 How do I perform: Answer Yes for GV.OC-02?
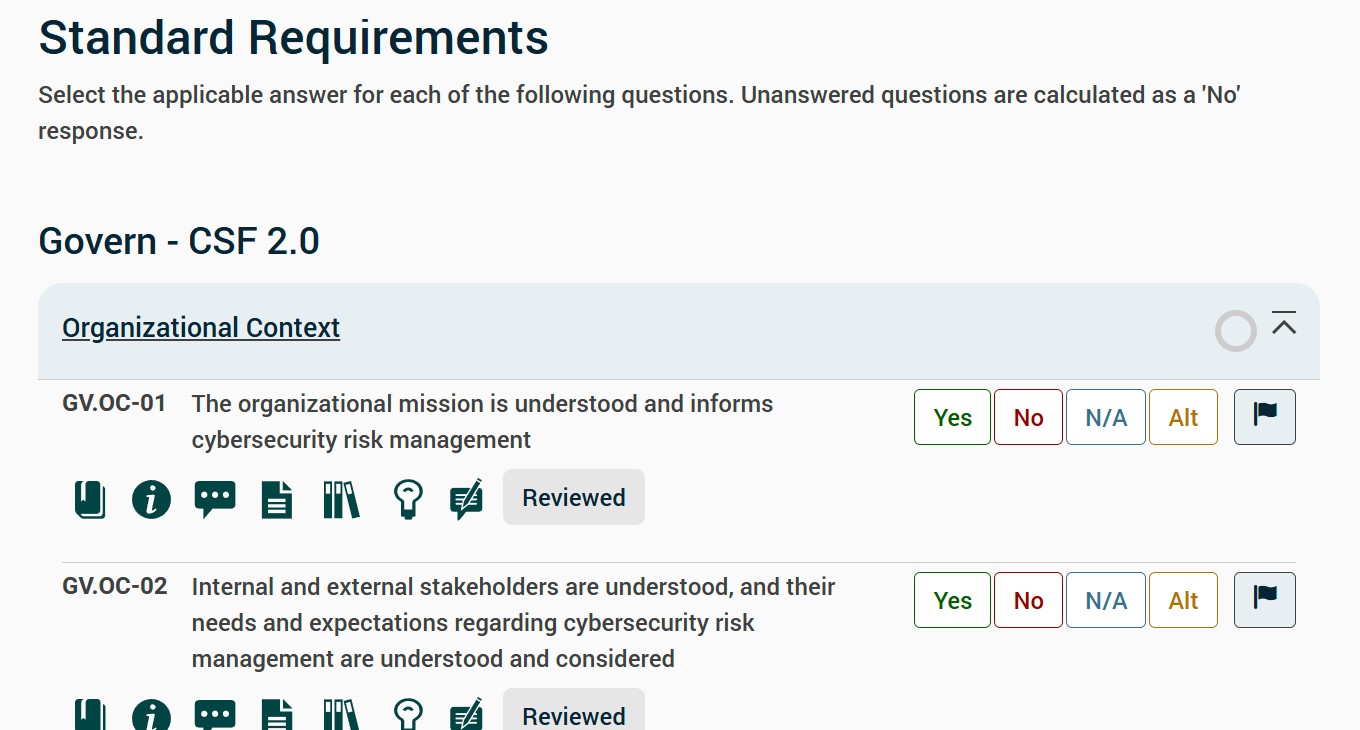(952, 600)
